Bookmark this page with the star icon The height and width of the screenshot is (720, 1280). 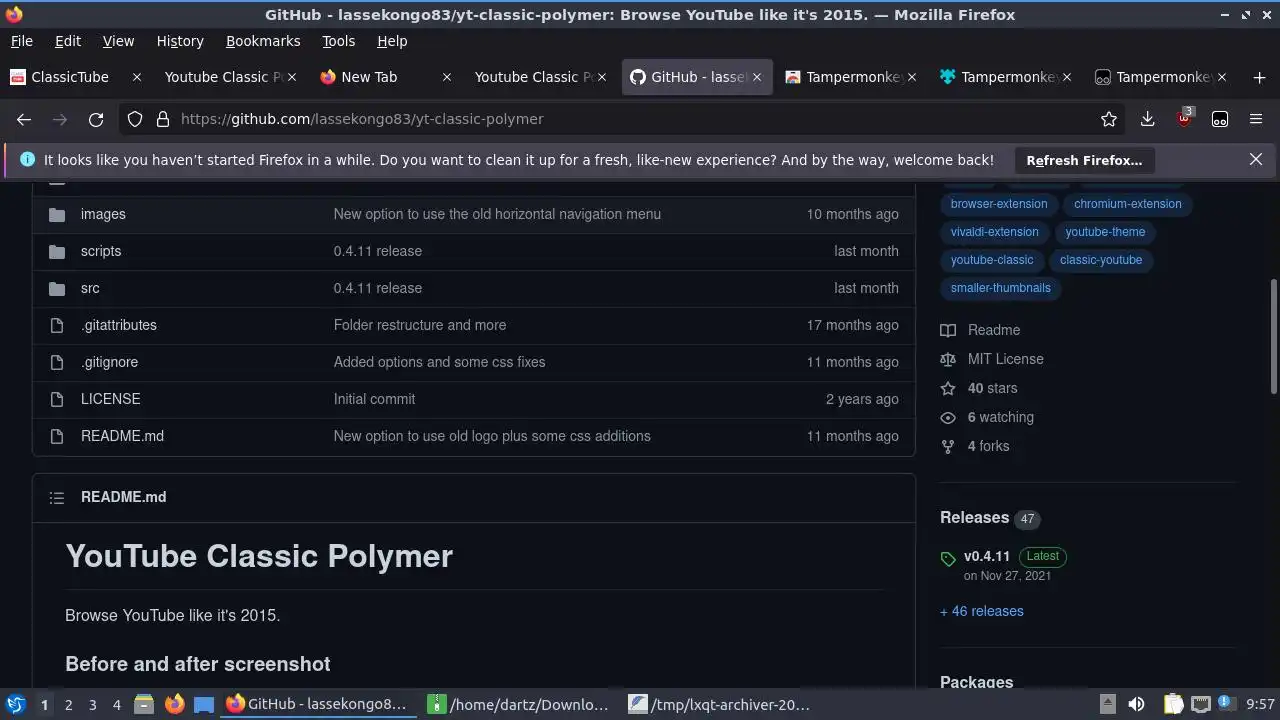tap(1109, 119)
